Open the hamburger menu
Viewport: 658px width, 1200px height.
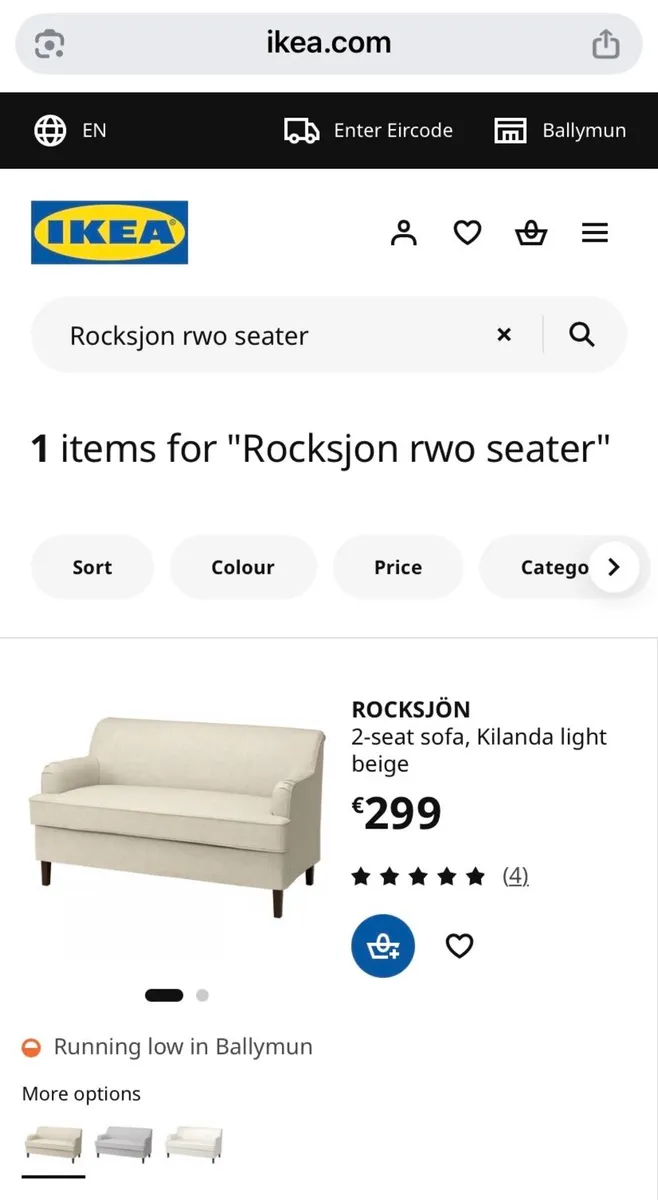595,232
